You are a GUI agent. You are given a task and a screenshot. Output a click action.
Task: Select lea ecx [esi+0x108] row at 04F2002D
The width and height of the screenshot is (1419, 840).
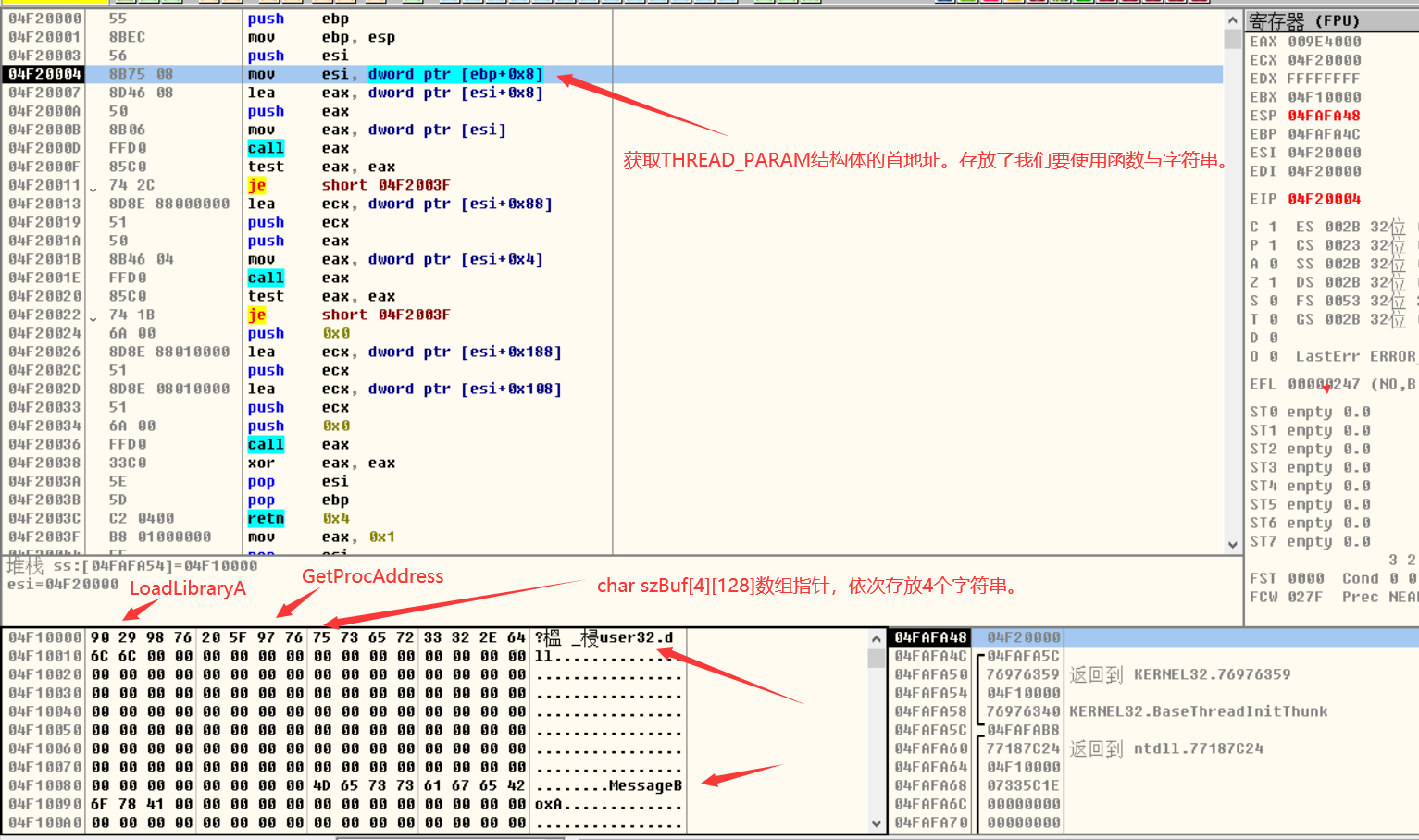[x=613, y=389]
